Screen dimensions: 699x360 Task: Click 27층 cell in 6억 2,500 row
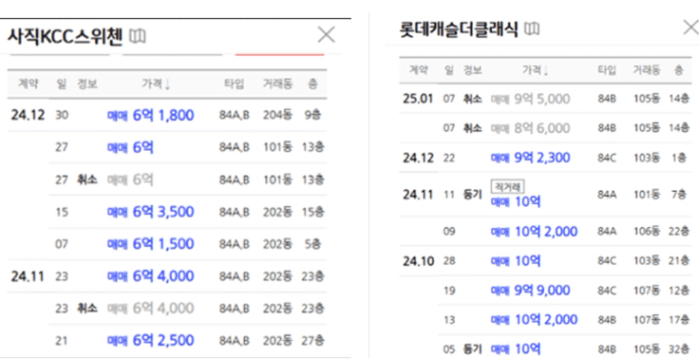313,340
